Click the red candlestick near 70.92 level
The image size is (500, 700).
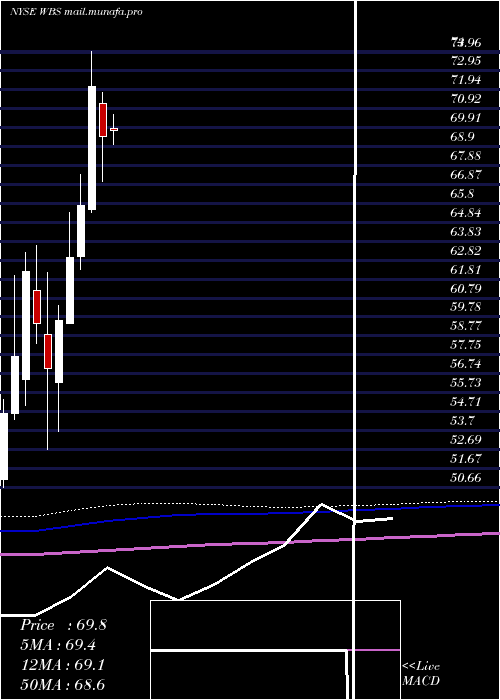(103, 120)
